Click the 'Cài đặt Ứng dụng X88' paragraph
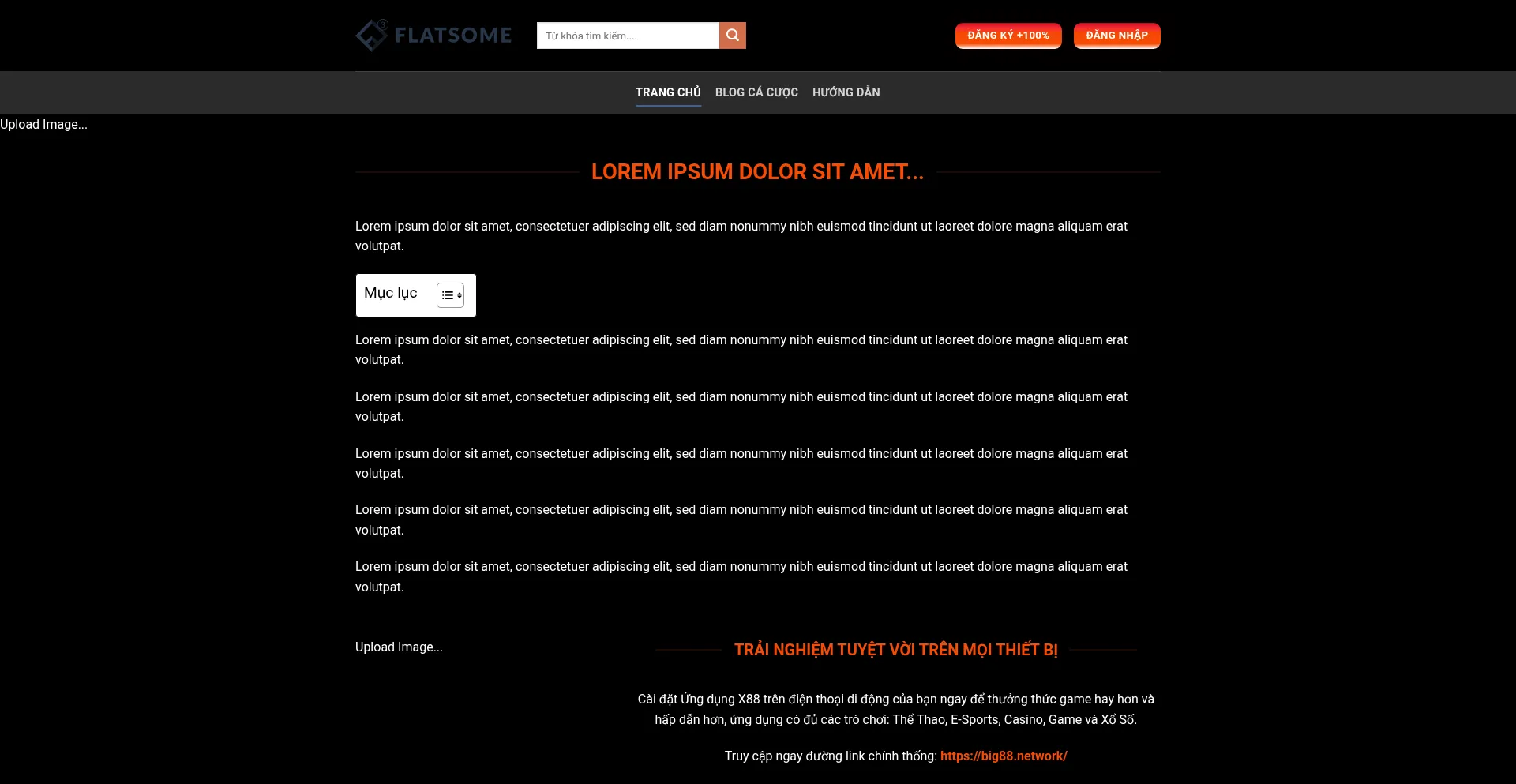Image resolution: width=1516 pixels, height=784 pixels. [x=895, y=710]
